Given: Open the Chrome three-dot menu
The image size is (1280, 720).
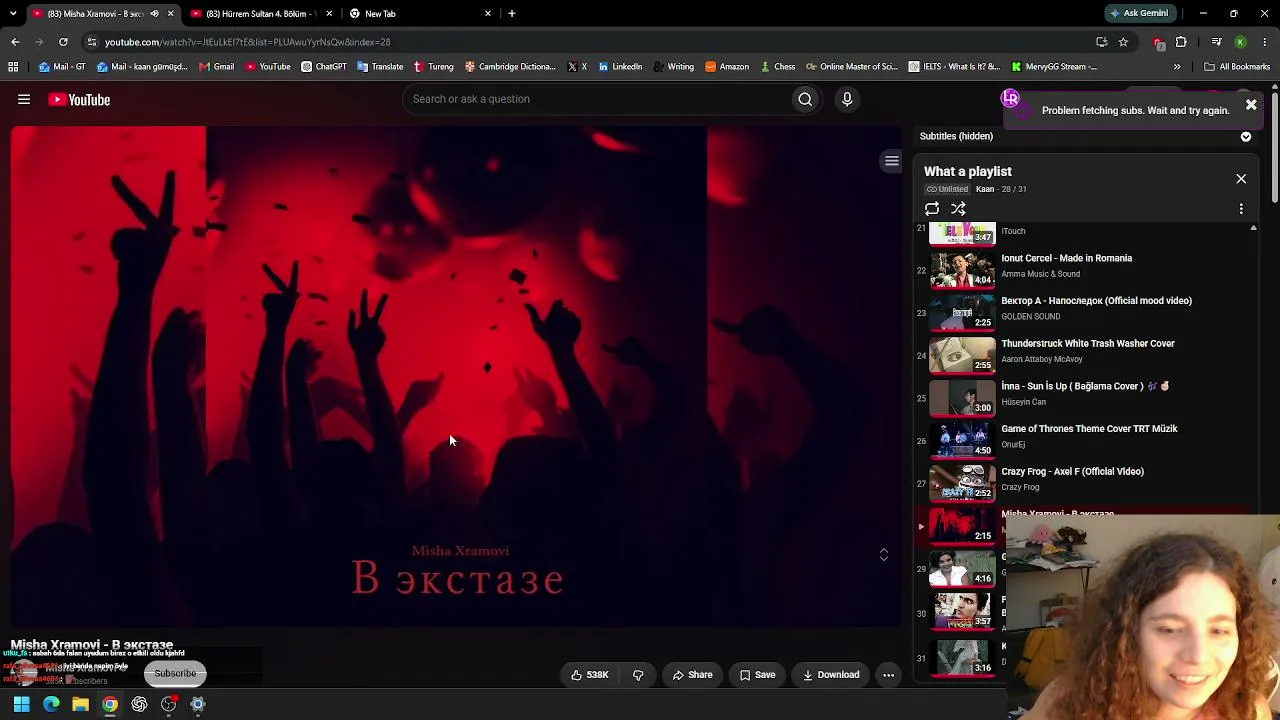Looking at the screenshot, I should [1265, 42].
